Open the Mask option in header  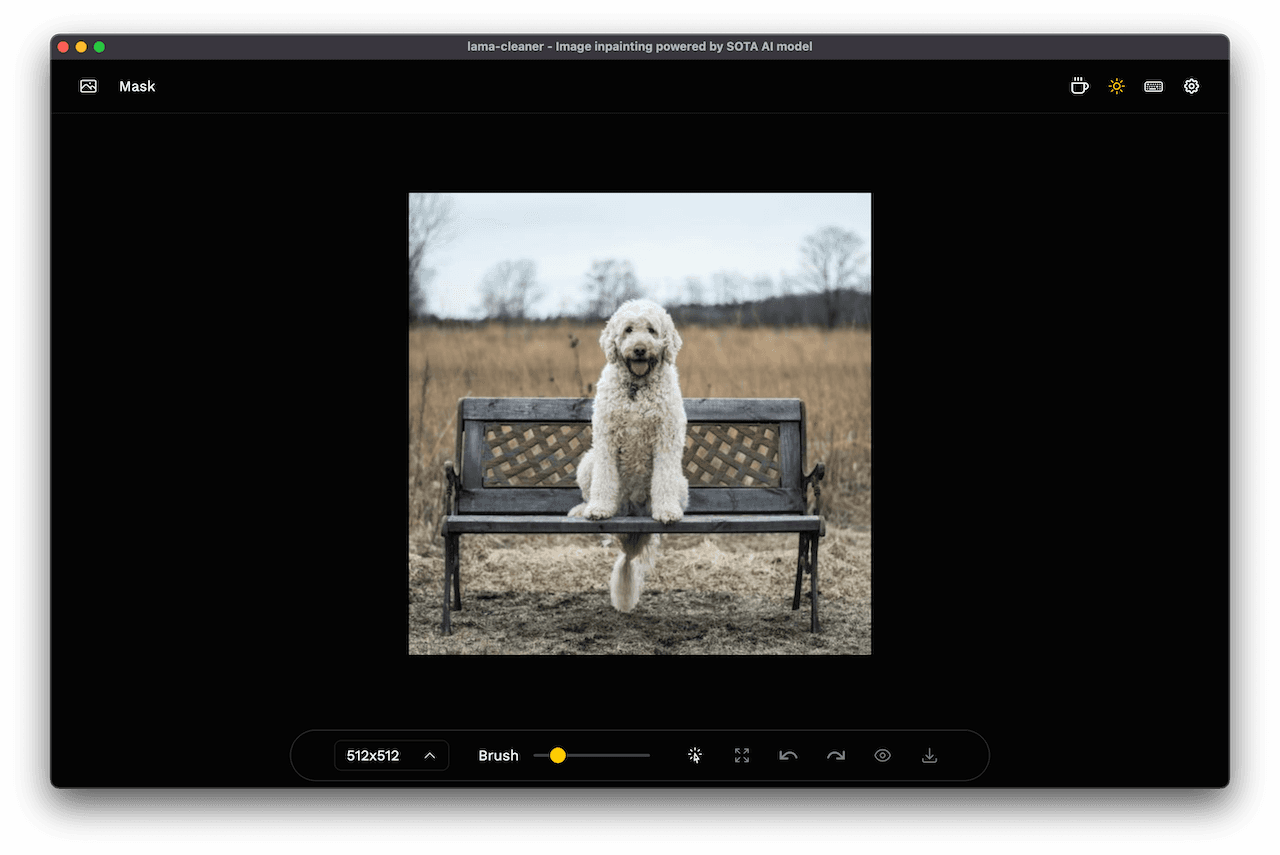(x=137, y=86)
